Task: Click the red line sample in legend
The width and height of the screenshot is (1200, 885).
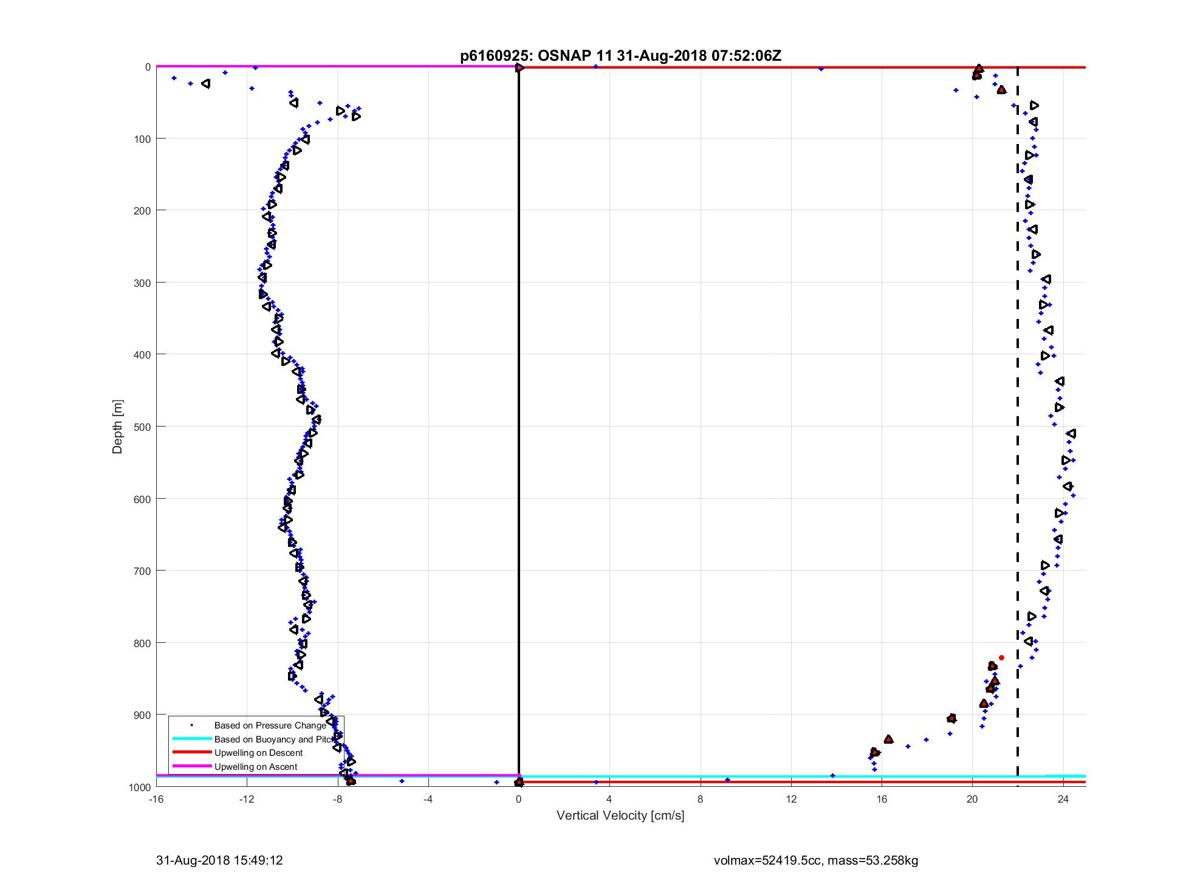Action: click(x=191, y=753)
